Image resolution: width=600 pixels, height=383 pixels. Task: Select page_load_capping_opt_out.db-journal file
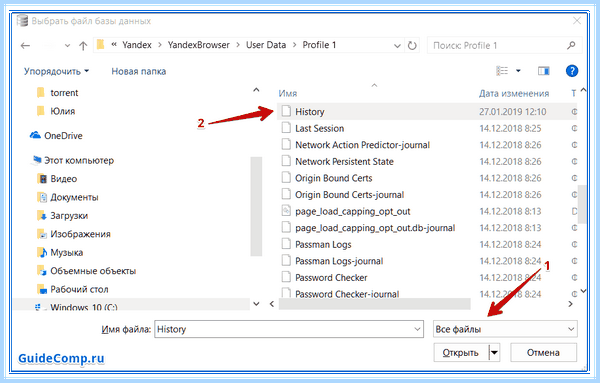[x=375, y=228]
